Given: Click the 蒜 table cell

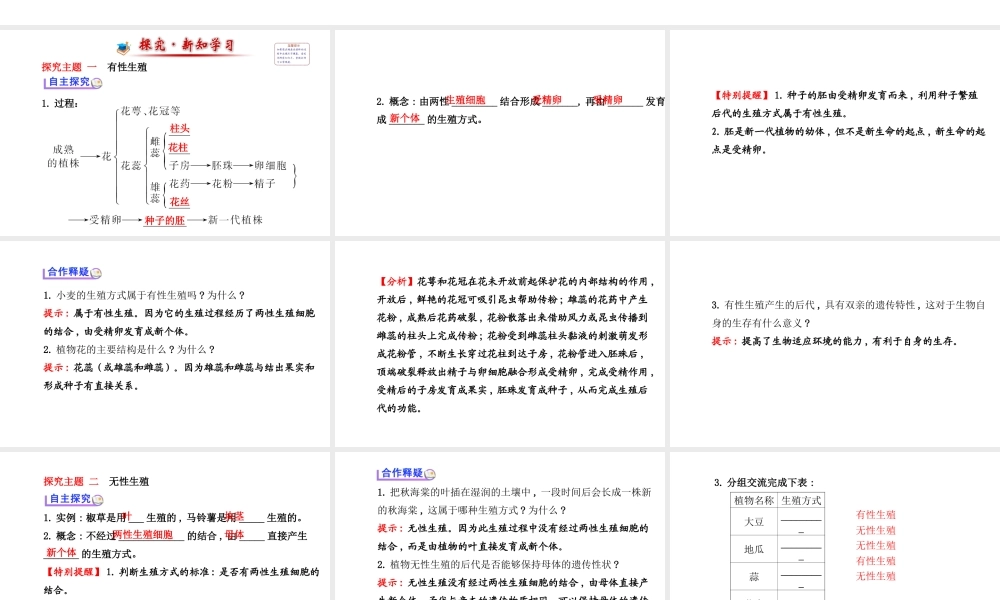Looking at the screenshot, I should pyautogui.click(x=754, y=576).
